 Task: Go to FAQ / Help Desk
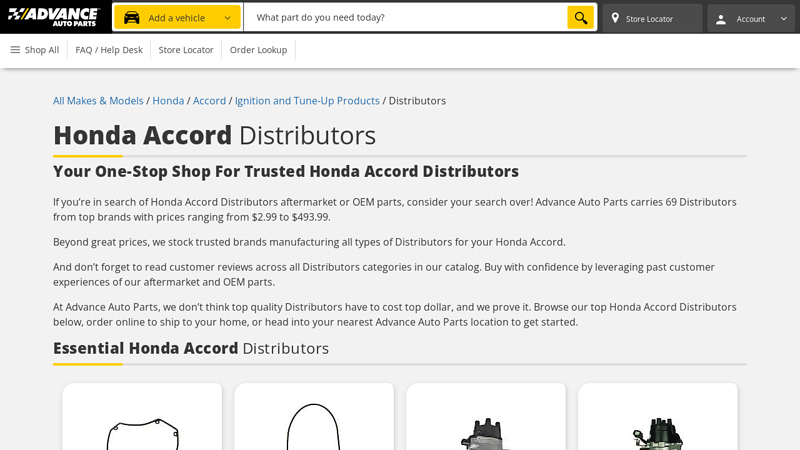(x=109, y=50)
